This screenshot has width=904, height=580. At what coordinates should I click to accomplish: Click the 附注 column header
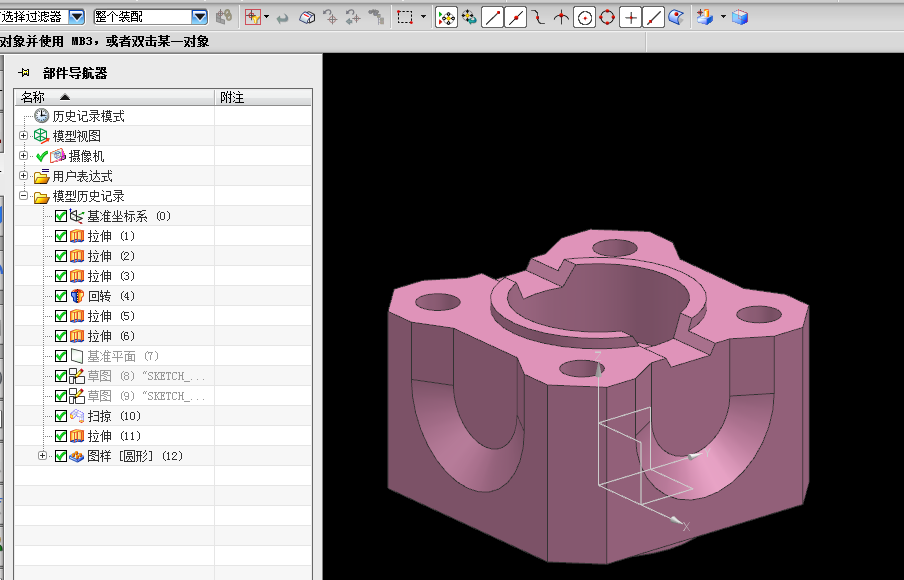[232, 97]
